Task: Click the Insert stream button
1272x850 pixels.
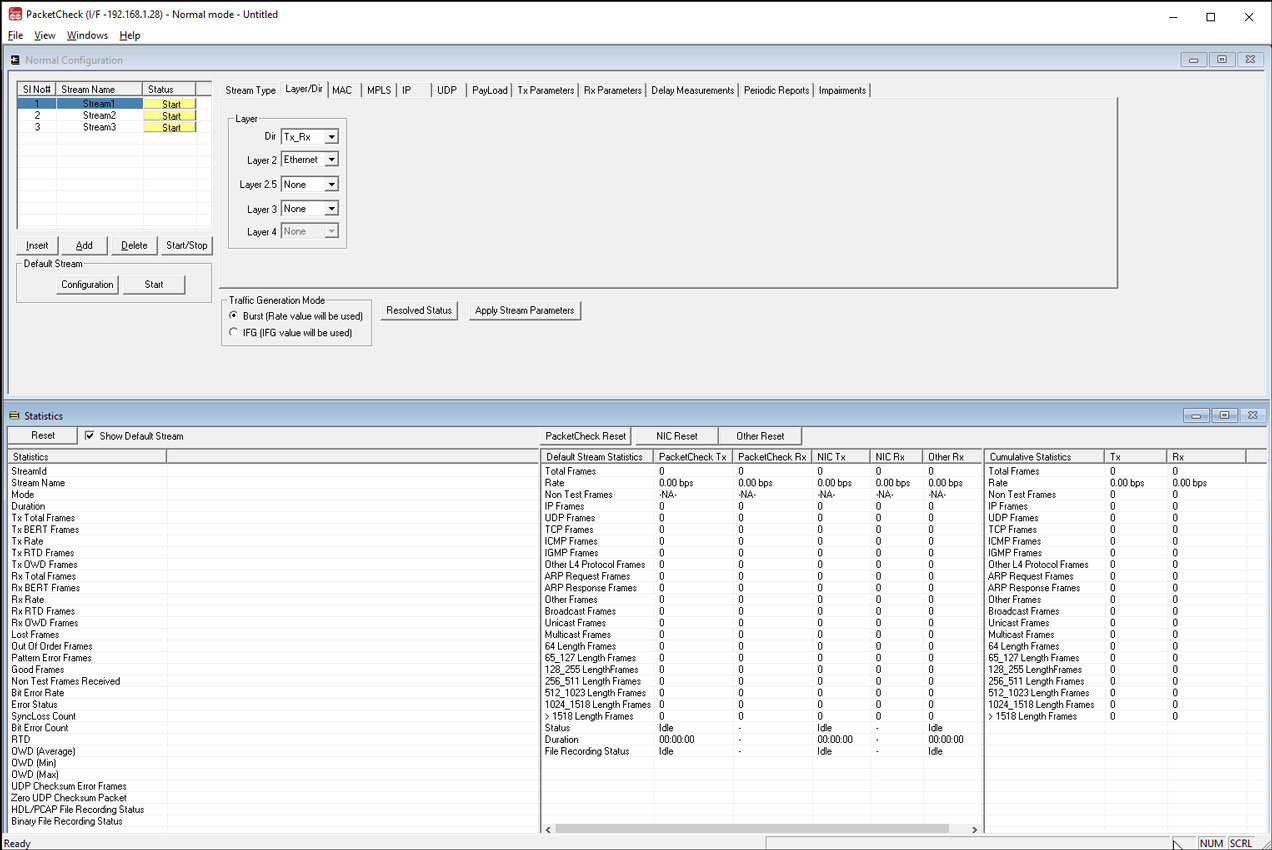Action: click(37, 245)
